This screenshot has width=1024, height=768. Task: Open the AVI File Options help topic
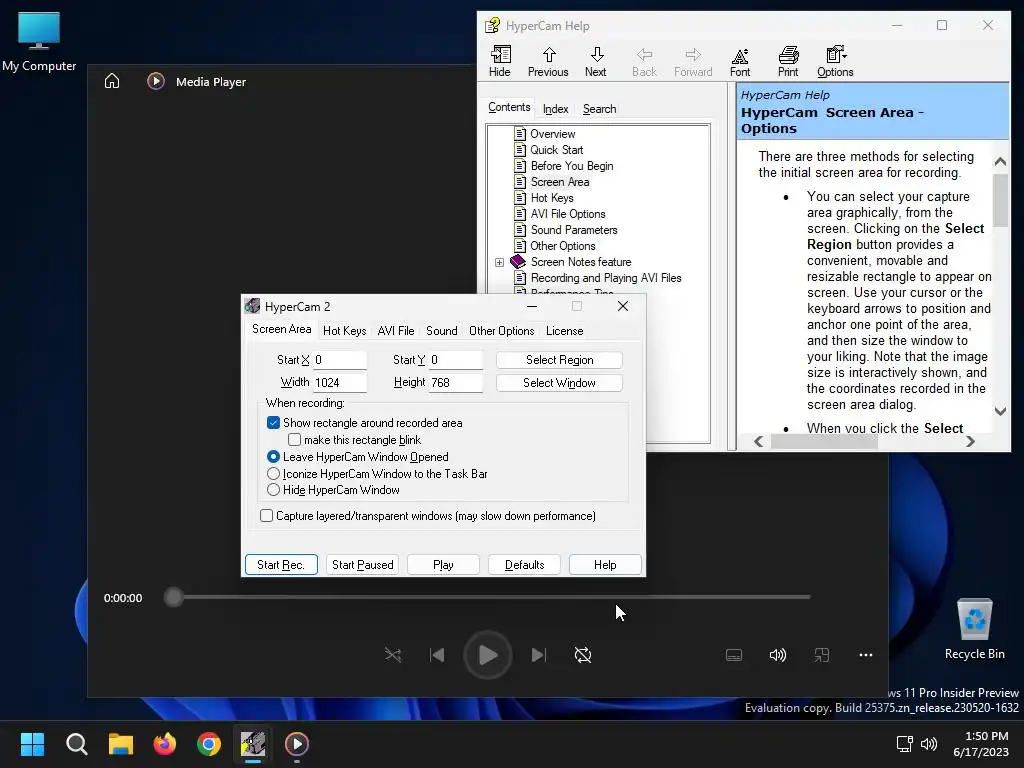(568, 214)
